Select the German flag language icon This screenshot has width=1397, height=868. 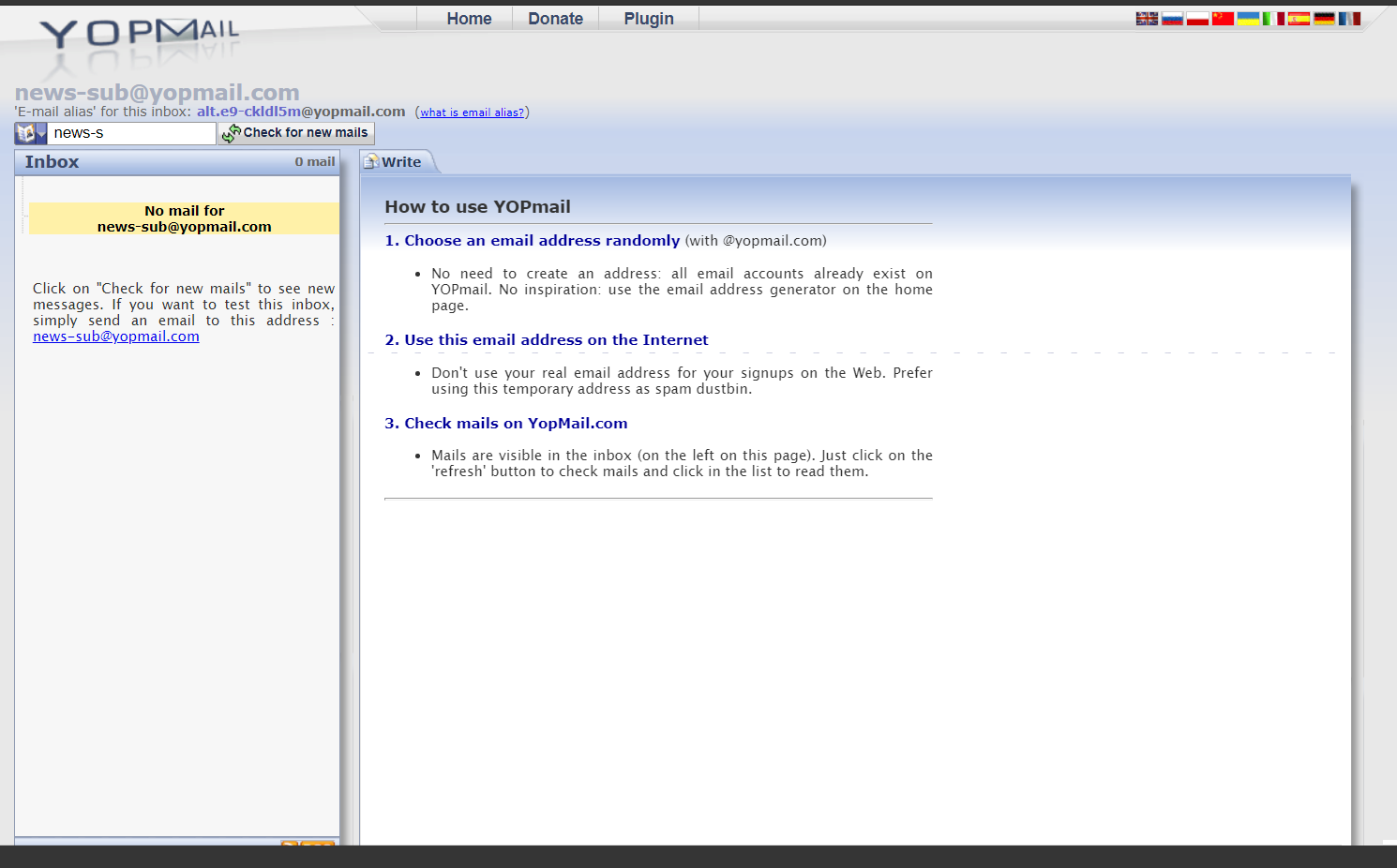tap(1324, 18)
